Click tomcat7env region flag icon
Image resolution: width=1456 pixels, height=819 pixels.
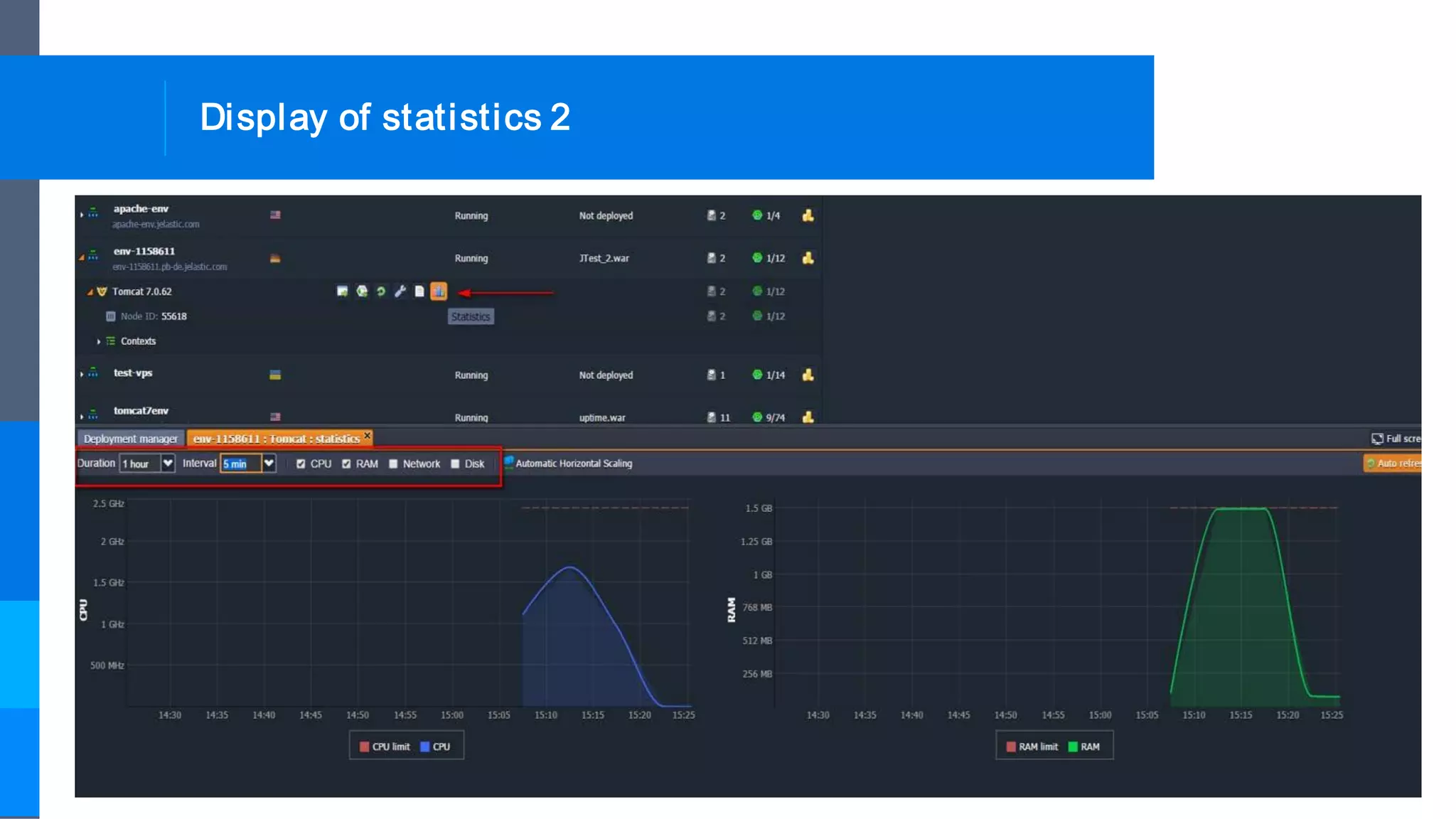tap(275, 417)
